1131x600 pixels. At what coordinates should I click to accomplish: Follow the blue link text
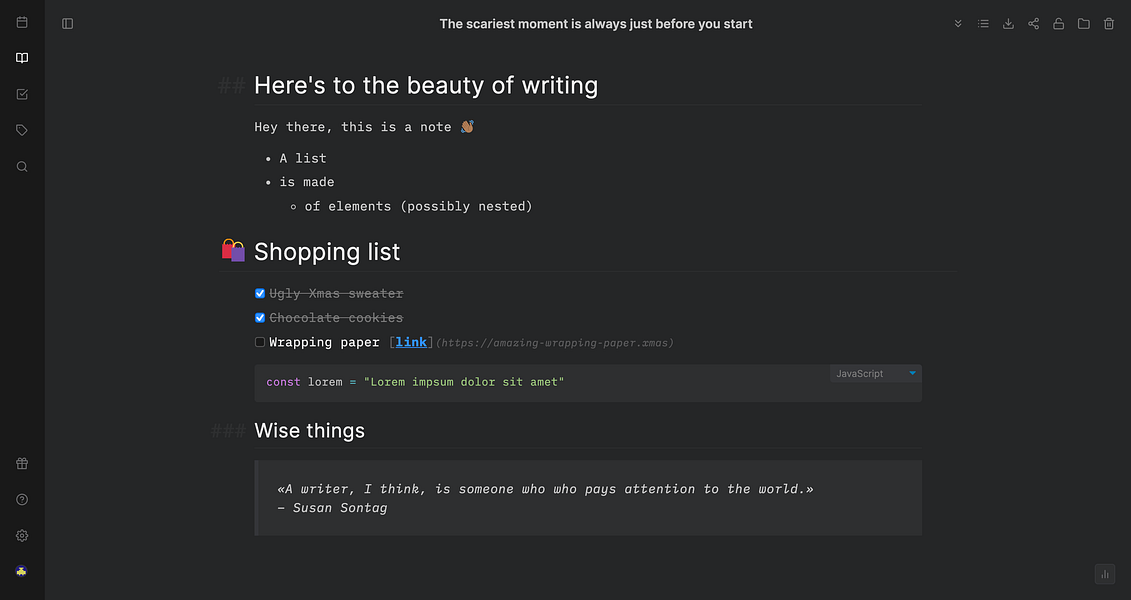(411, 343)
